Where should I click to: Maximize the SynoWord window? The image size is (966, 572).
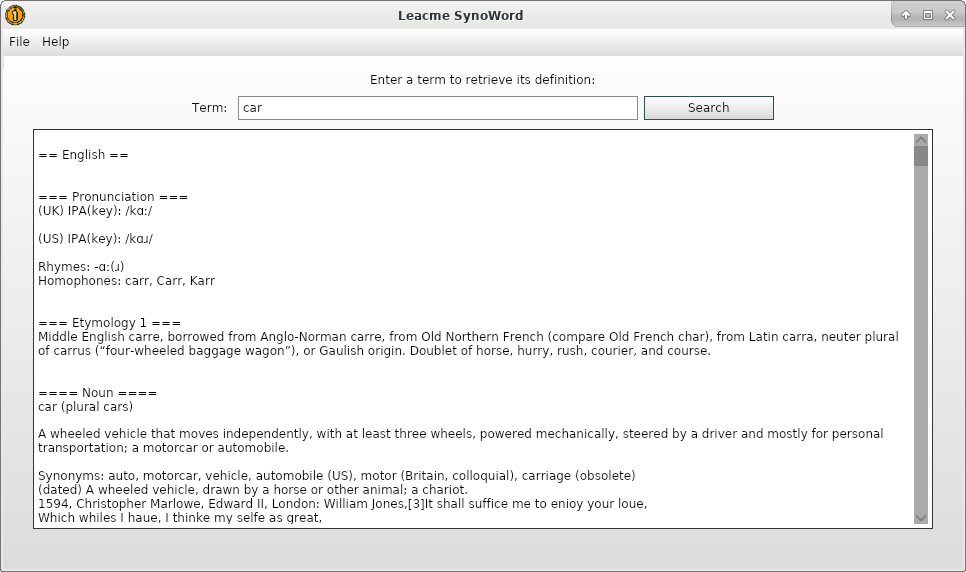(x=928, y=15)
